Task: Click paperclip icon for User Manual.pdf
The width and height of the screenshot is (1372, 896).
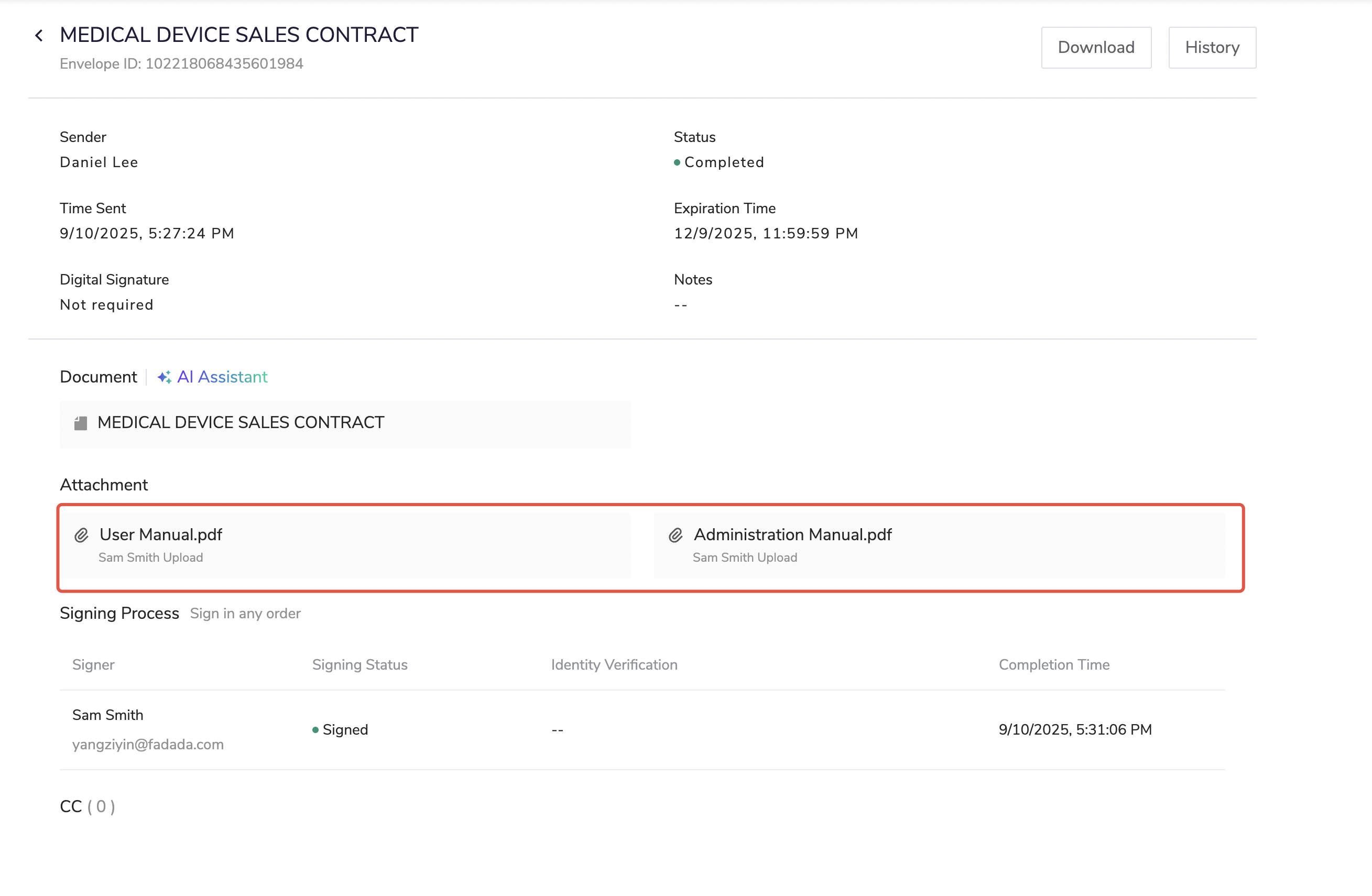Action: coord(81,536)
